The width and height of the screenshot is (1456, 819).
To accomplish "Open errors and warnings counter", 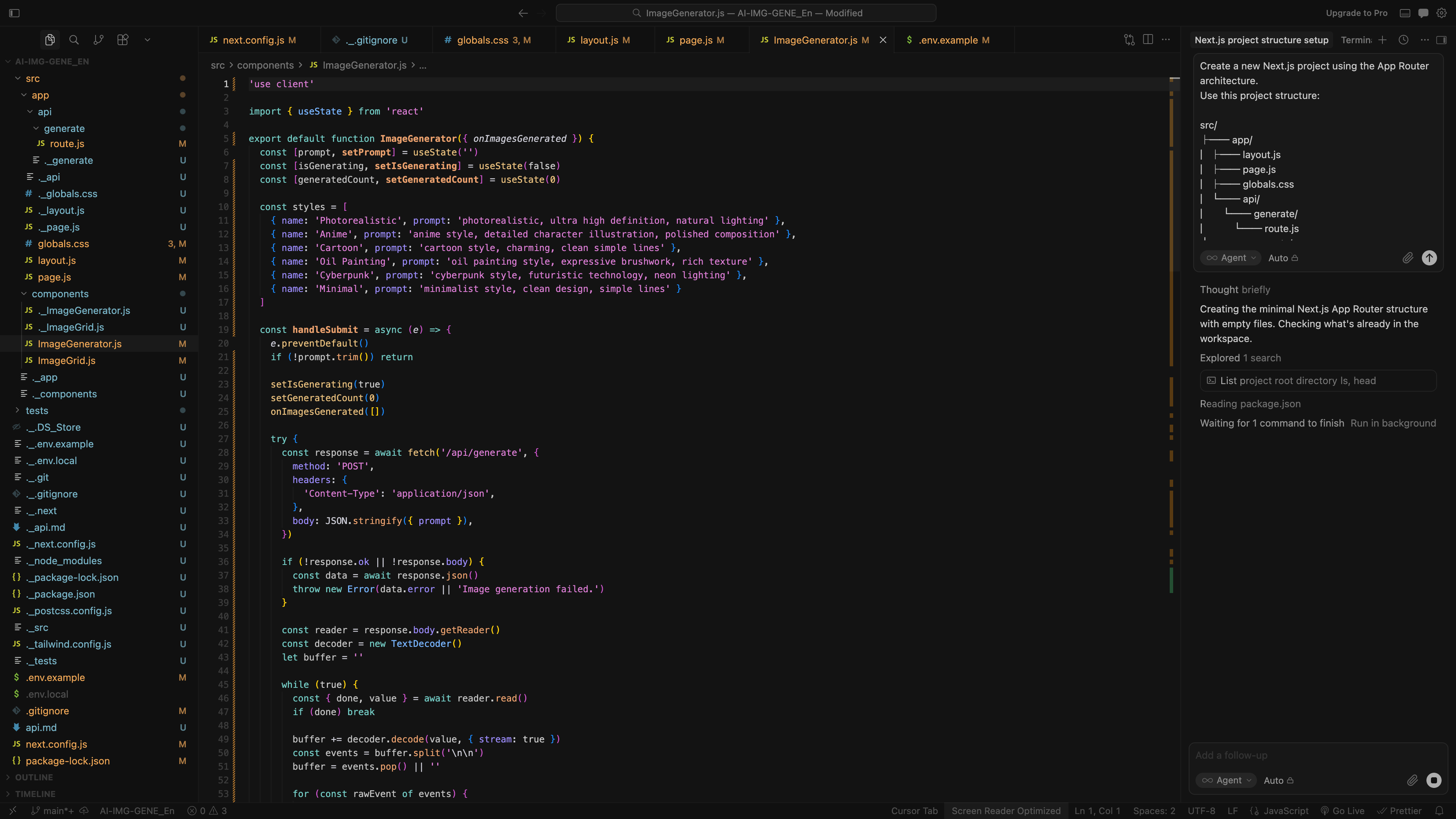I will tap(207, 811).
